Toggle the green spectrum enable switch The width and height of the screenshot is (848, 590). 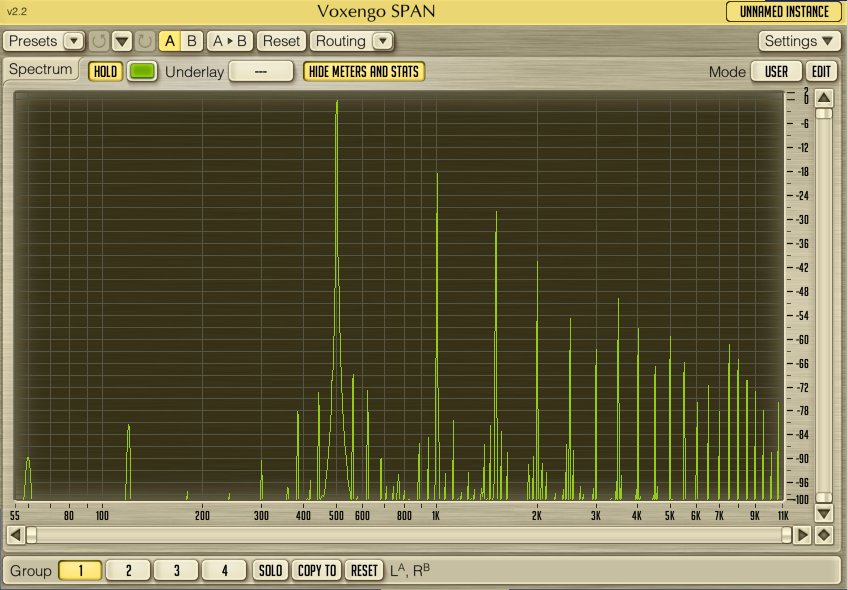142,72
